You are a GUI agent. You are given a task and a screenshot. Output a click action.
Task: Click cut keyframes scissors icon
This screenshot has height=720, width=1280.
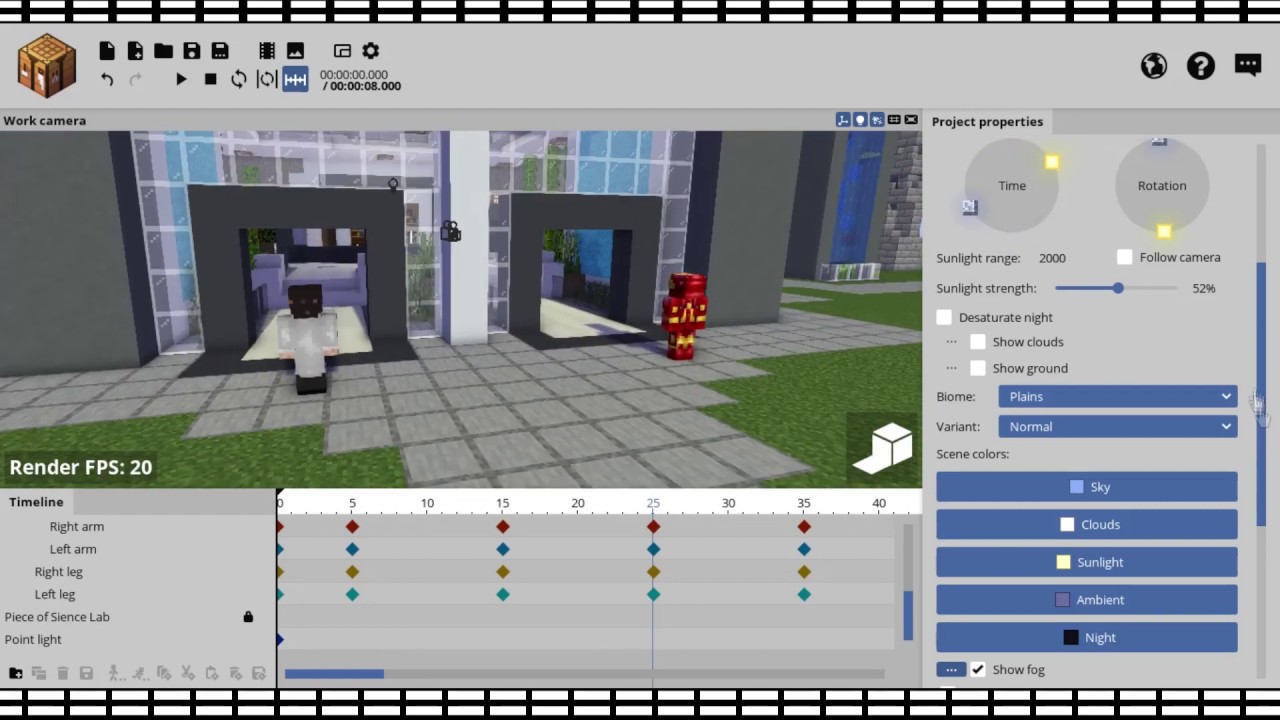(x=188, y=673)
